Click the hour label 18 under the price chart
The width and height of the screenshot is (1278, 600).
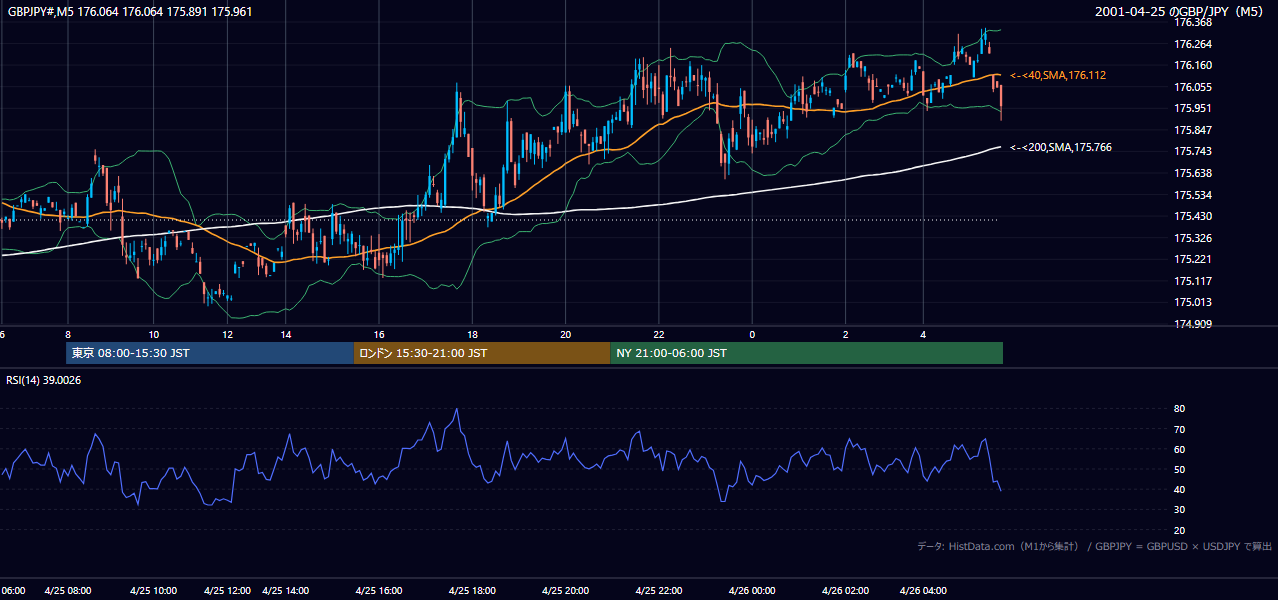pyautogui.click(x=473, y=335)
